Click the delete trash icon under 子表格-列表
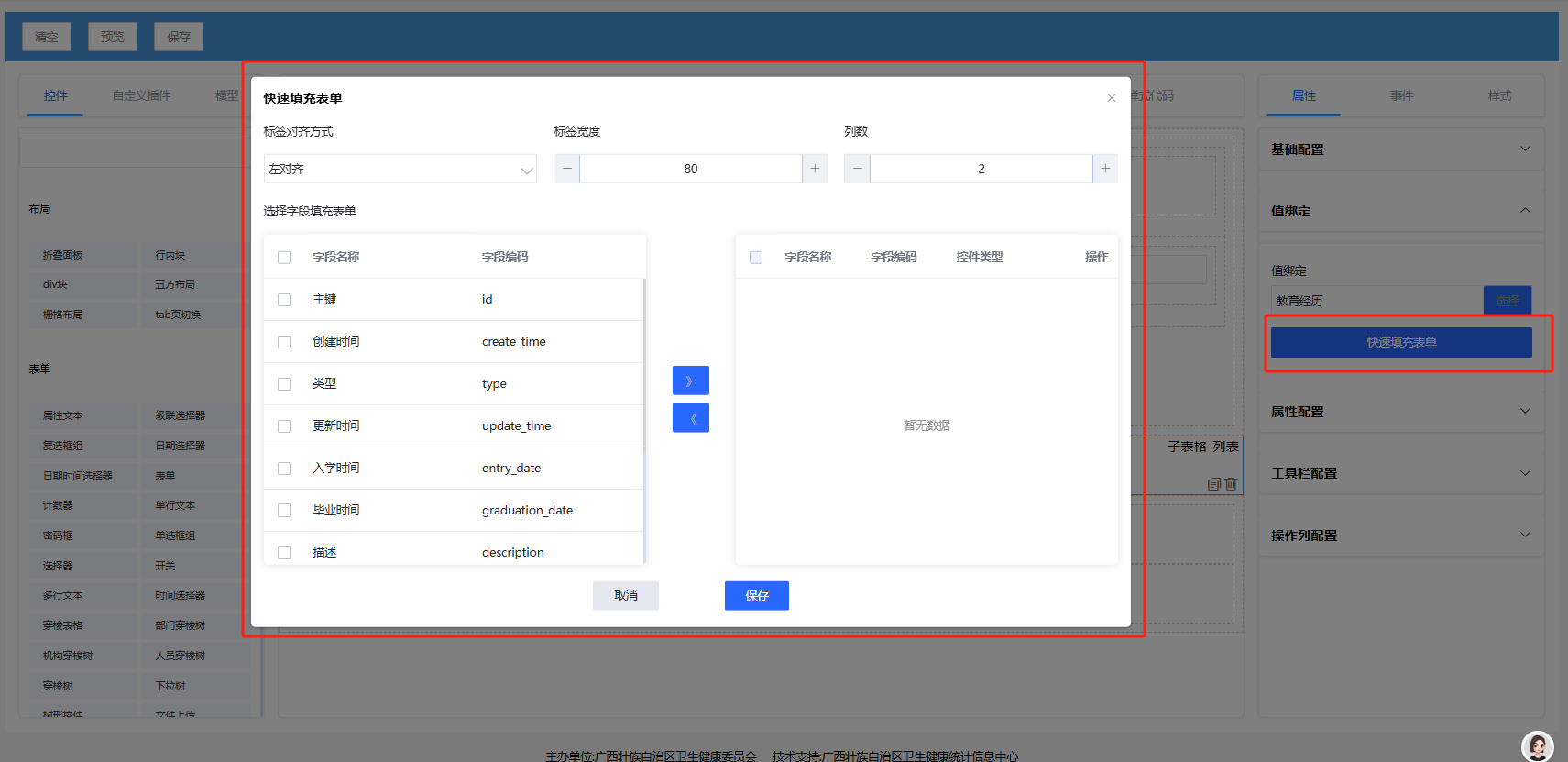The image size is (1568, 762). (1231, 484)
